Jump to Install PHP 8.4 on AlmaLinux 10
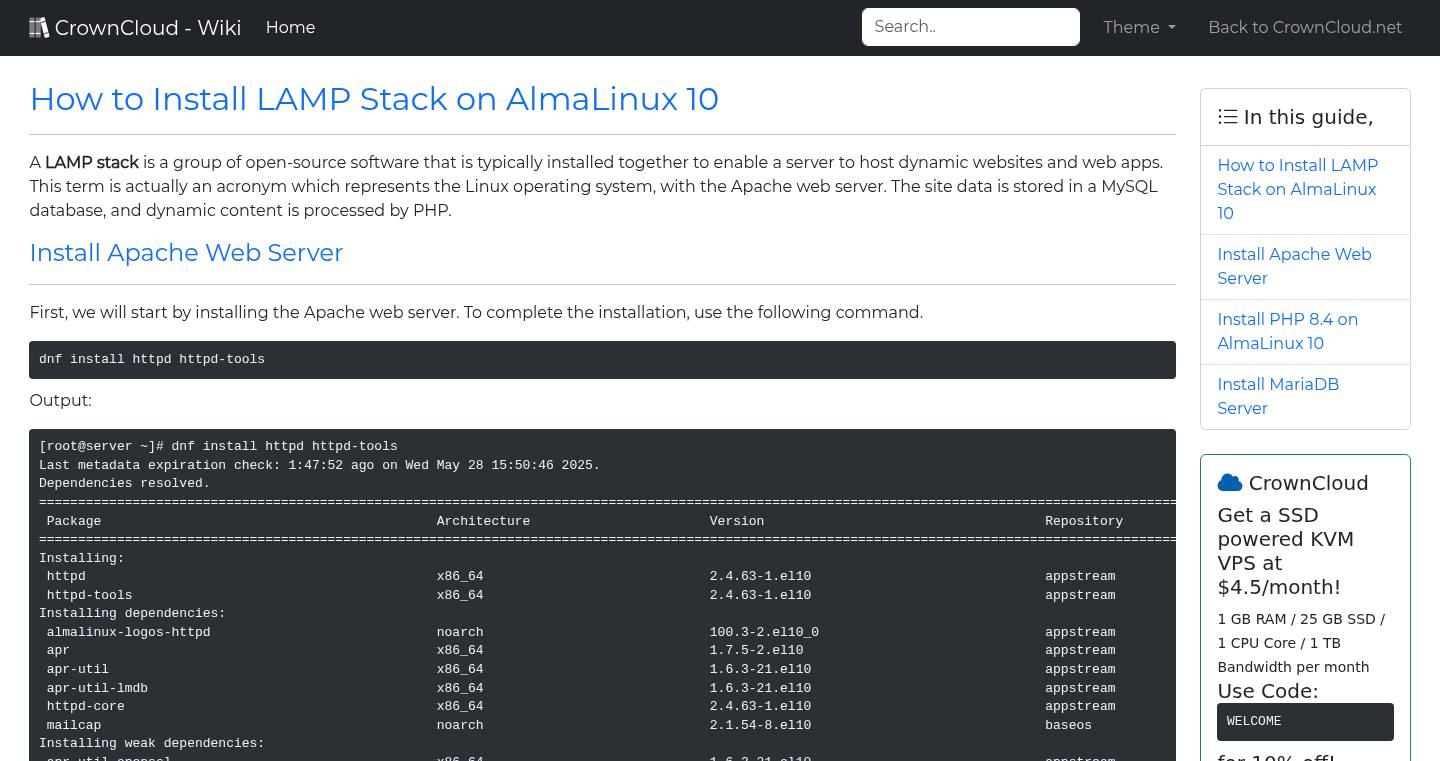Image resolution: width=1440 pixels, height=761 pixels. click(x=1287, y=331)
